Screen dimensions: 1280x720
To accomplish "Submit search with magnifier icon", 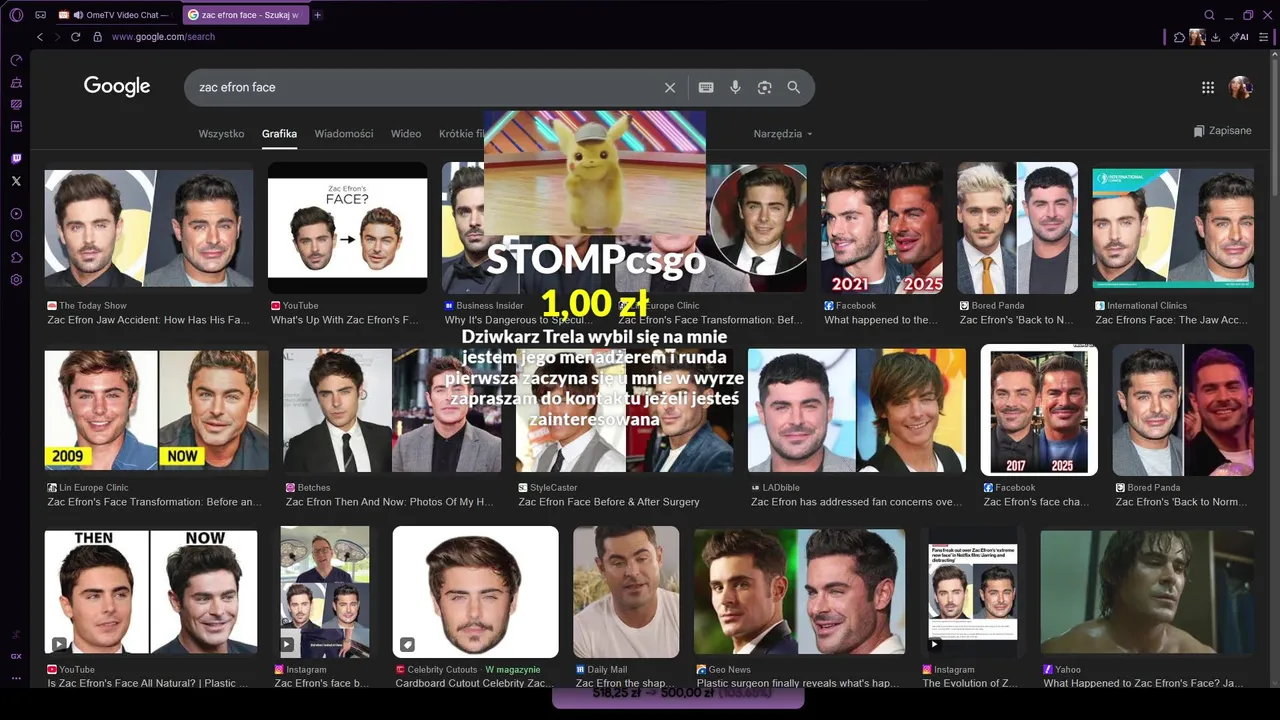I will (x=793, y=87).
